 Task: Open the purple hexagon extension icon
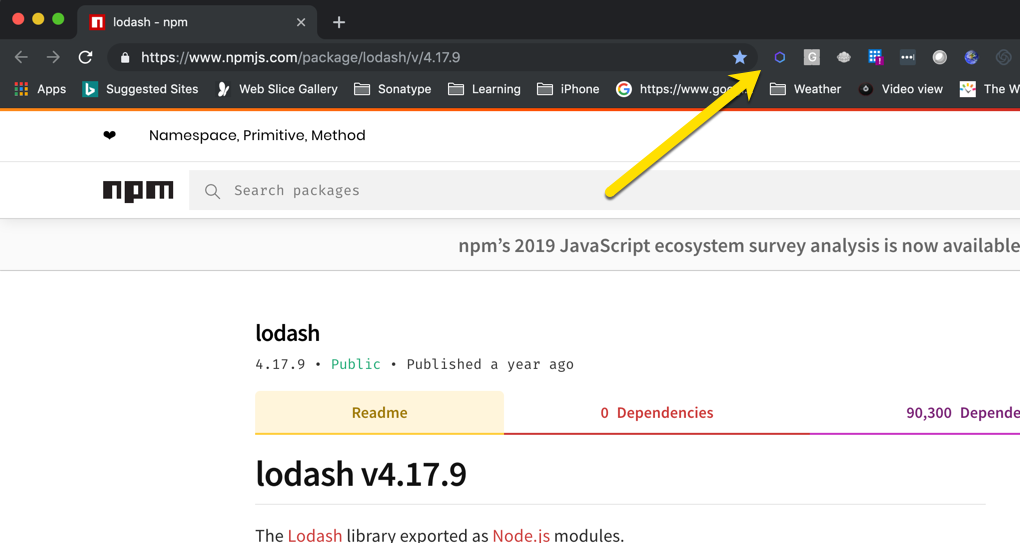(779, 57)
